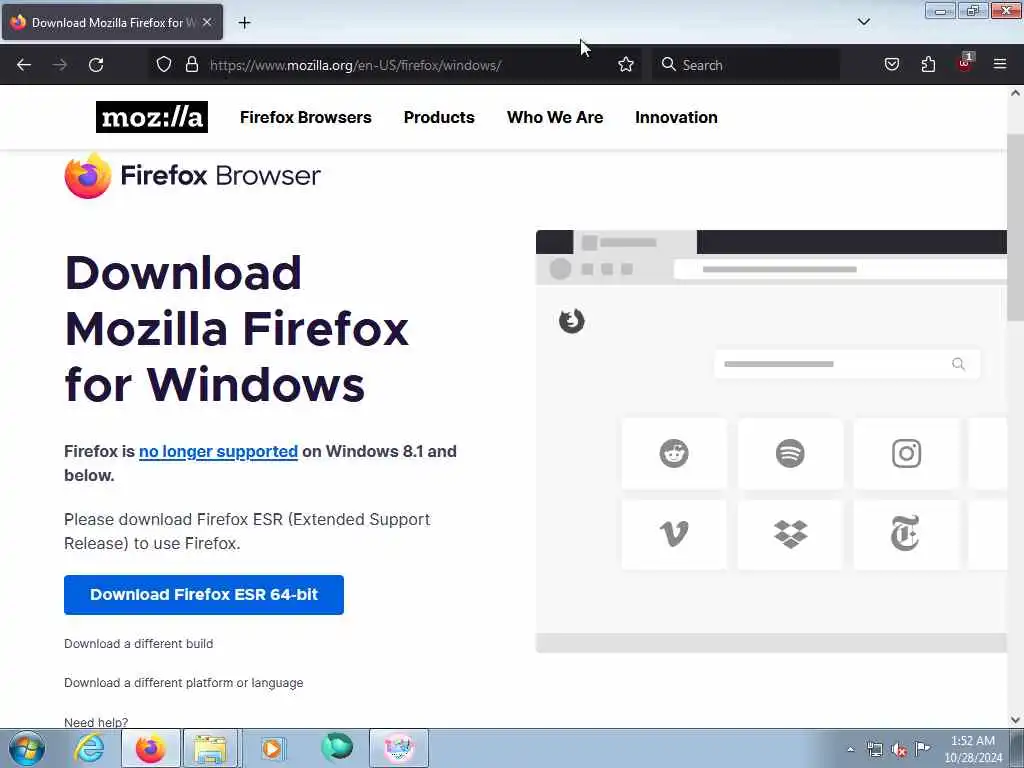Click the Firefox Browser logo

(193, 176)
